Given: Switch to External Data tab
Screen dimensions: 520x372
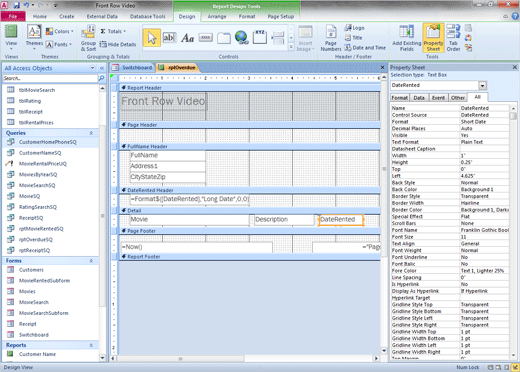Looking at the screenshot, I should (102, 16).
